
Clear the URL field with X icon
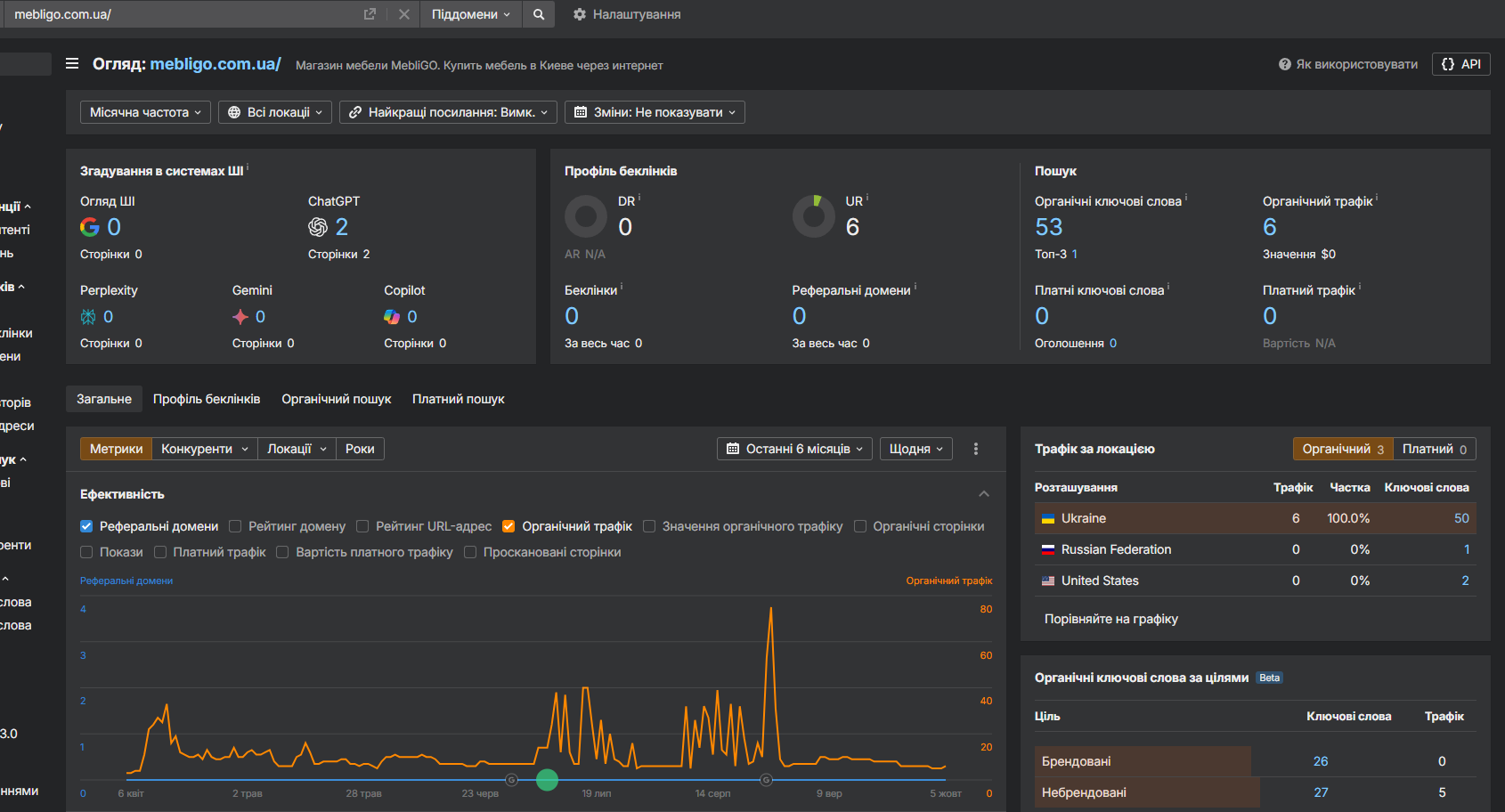coord(403,14)
